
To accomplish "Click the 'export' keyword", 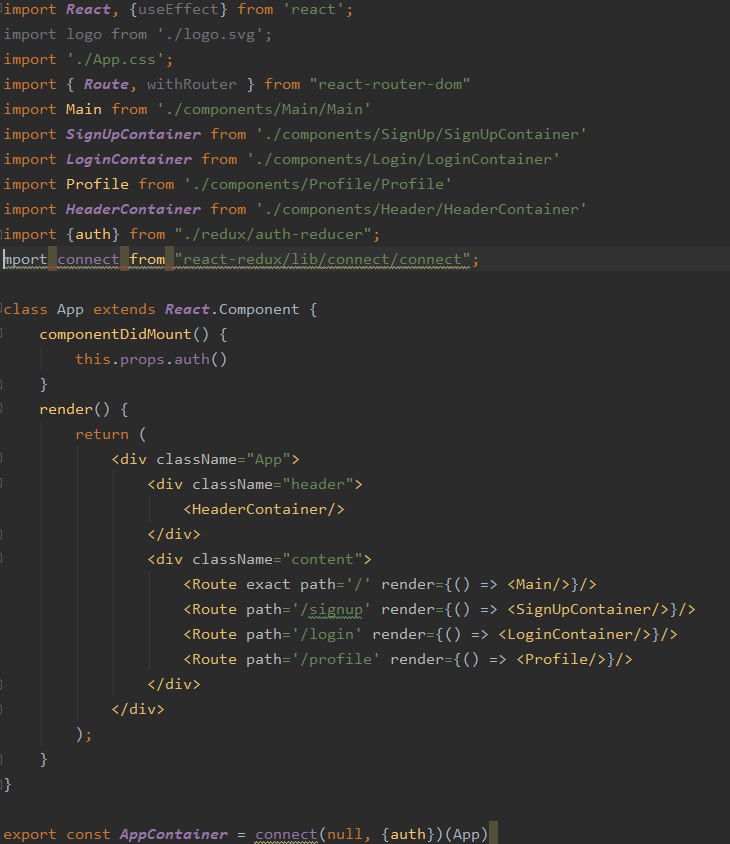I will click(30, 834).
